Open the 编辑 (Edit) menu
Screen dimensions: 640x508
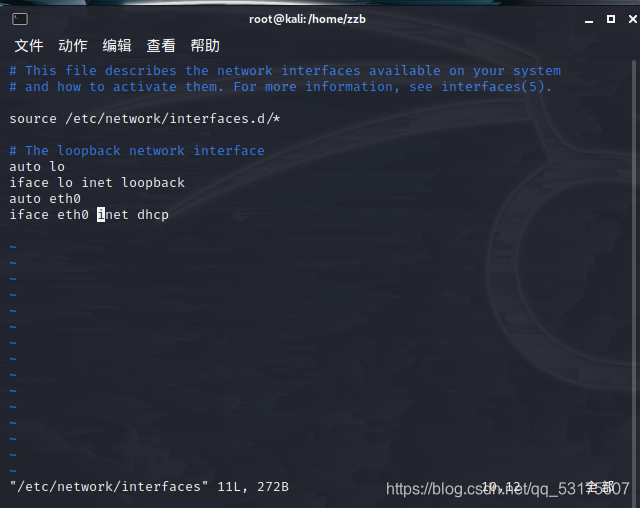click(117, 46)
